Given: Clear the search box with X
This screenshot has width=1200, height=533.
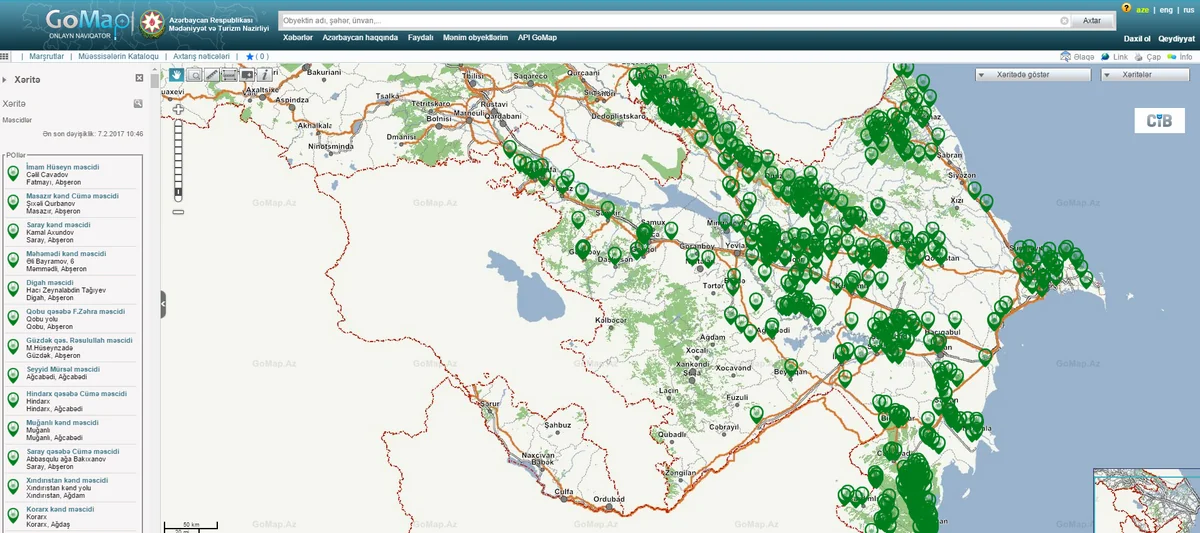Looking at the screenshot, I should [x=1065, y=21].
